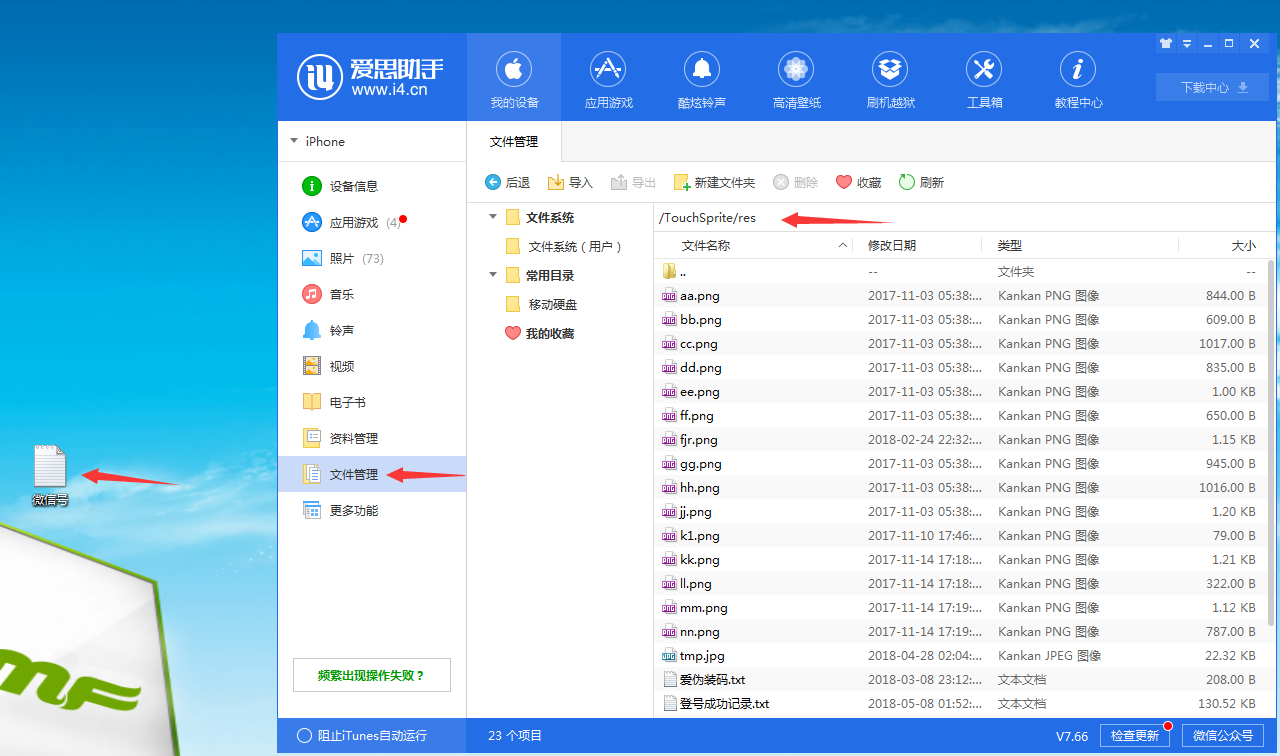The width and height of the screenshot is (1280, 756).
Task: Switch to the 文件管理 tab
Action: coord(514,142)
